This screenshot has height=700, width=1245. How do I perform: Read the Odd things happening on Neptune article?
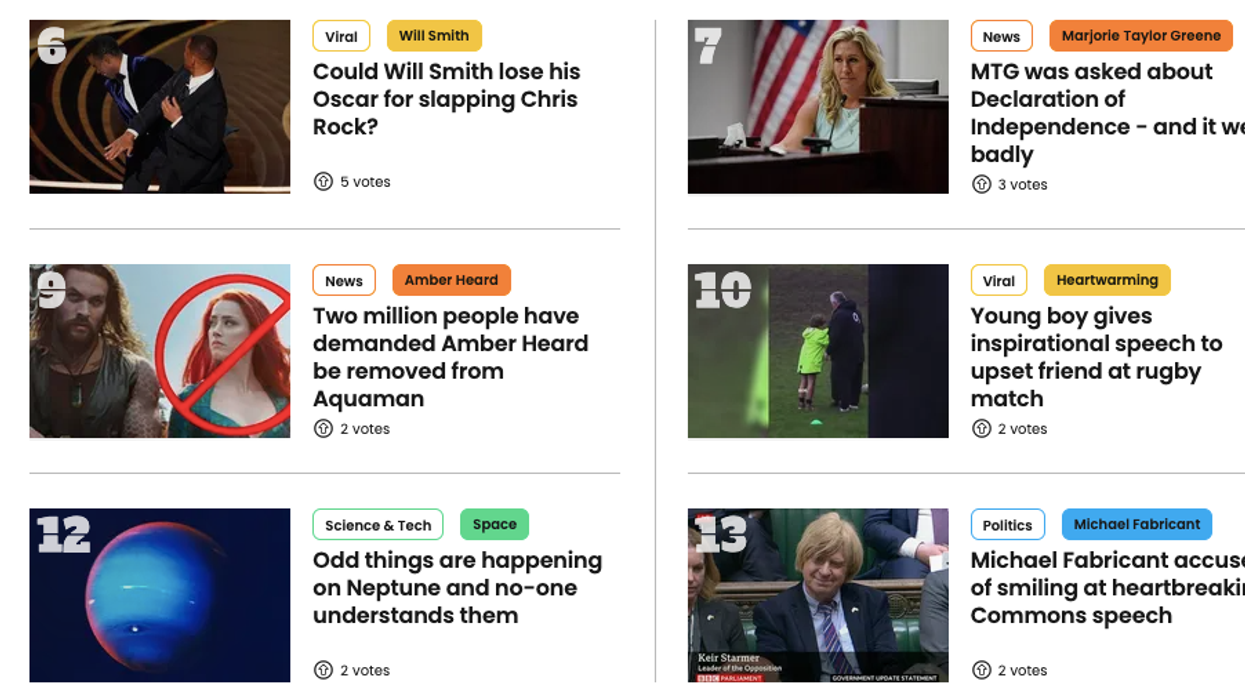pos(457,588)
